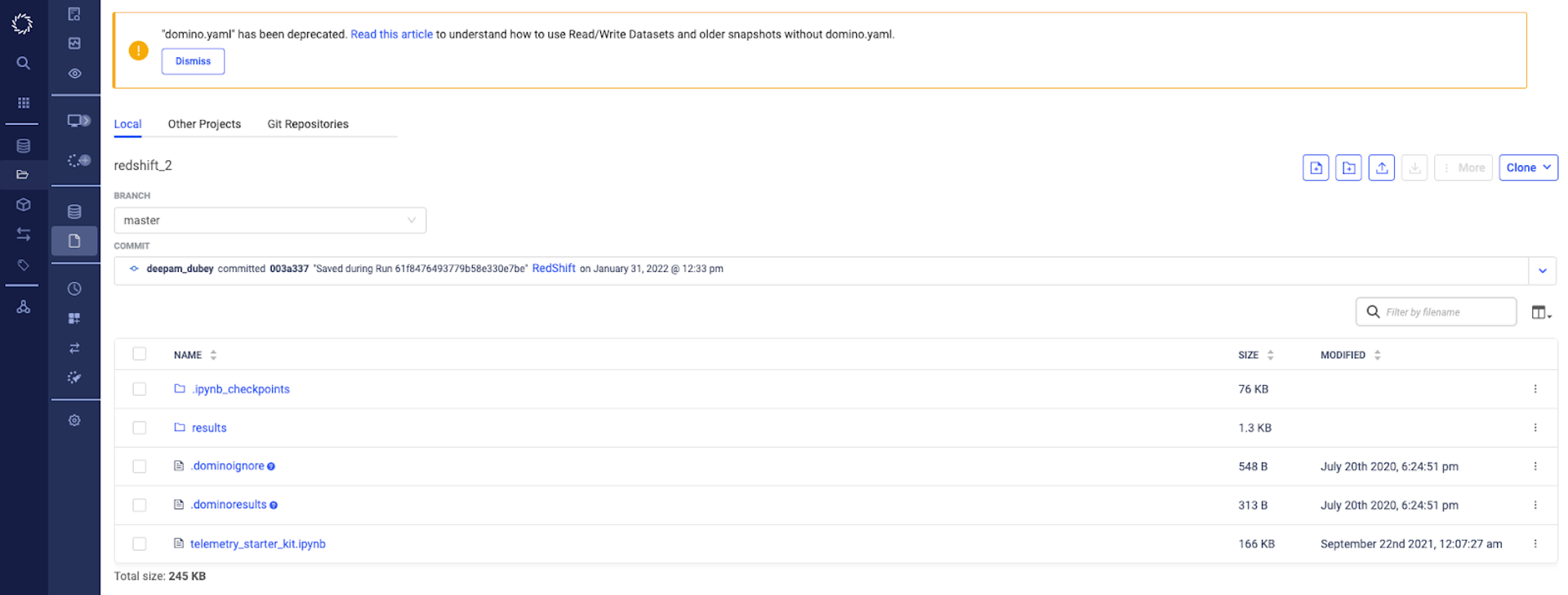Open the projects folder icon in left navigation
Image resolution: width=1568 pixels, height=595 pixels.
(23, 174)
